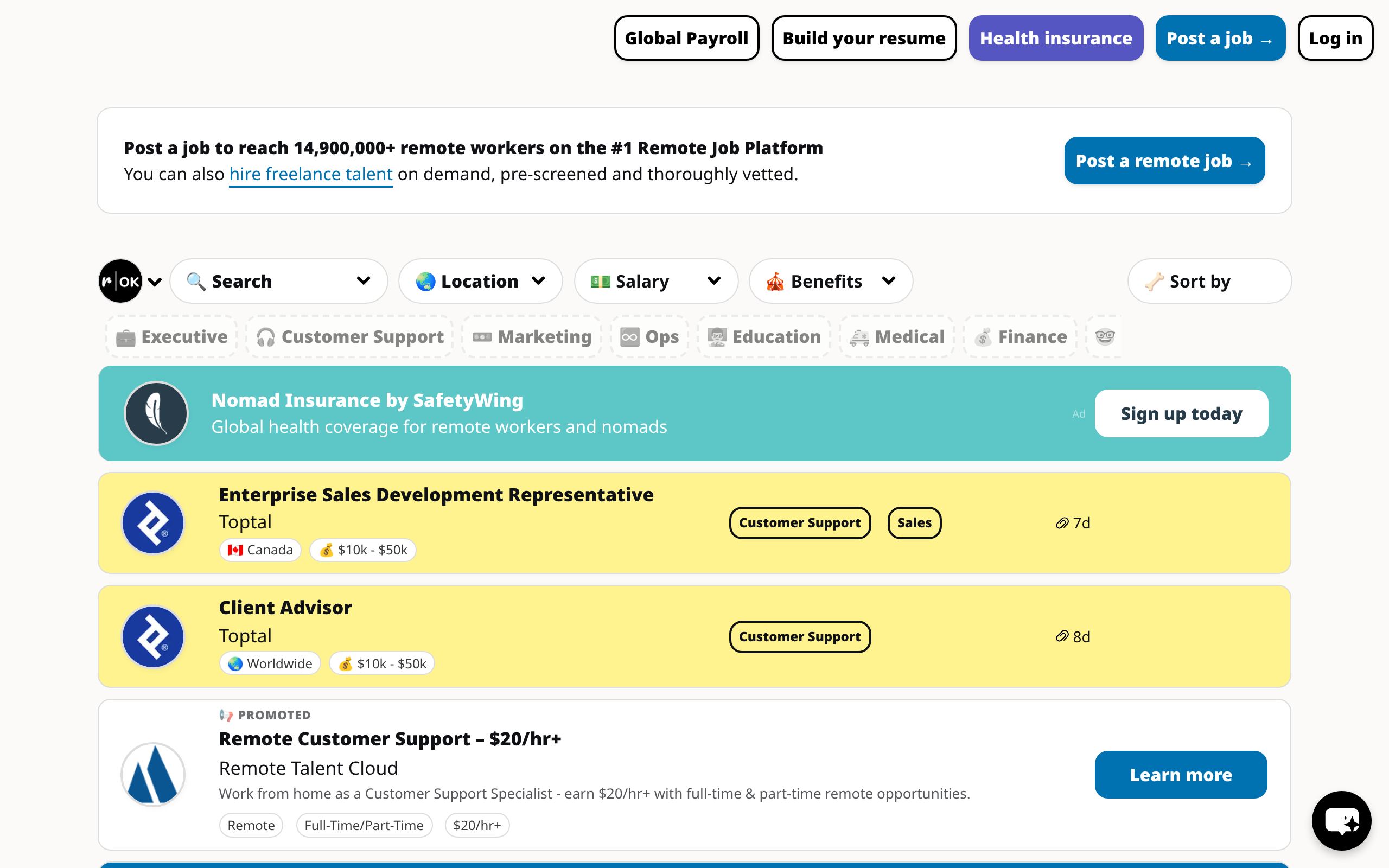Open the Benefits dropdown filter
1389x868 pixels.
(831, 282)
